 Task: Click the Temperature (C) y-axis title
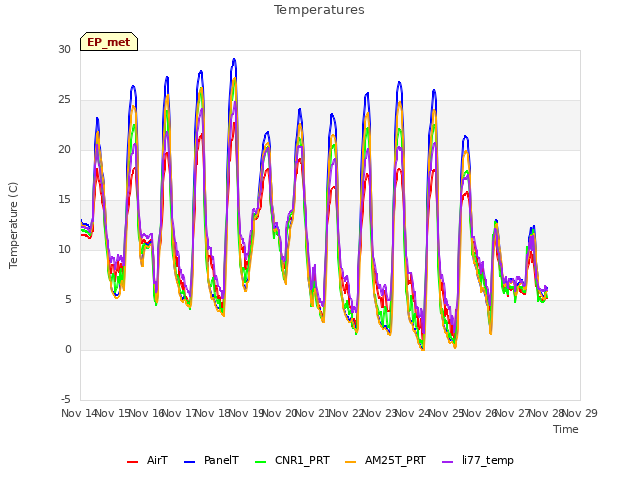(13, 225)
